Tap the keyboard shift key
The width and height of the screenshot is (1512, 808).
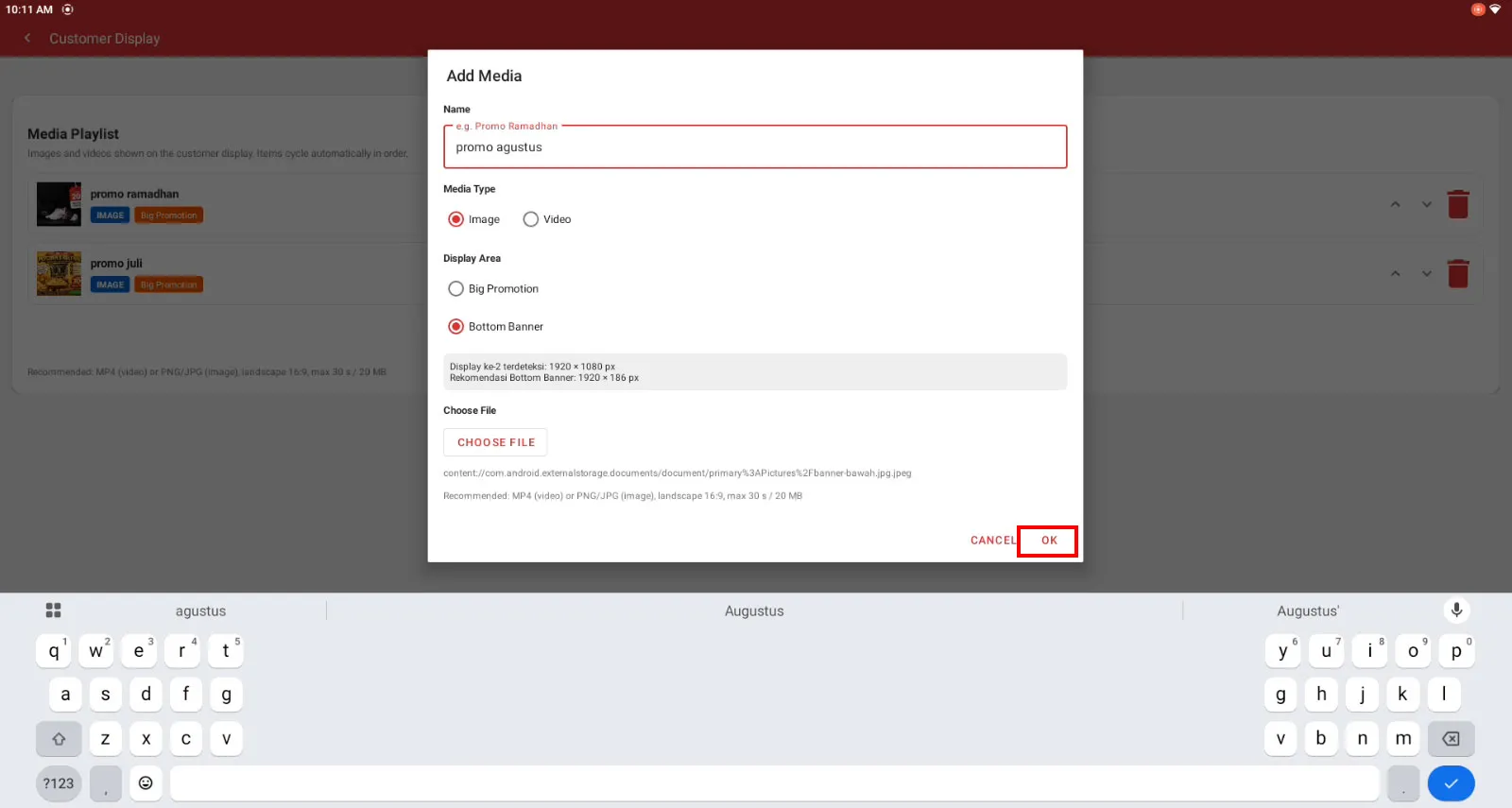point(59,739)
